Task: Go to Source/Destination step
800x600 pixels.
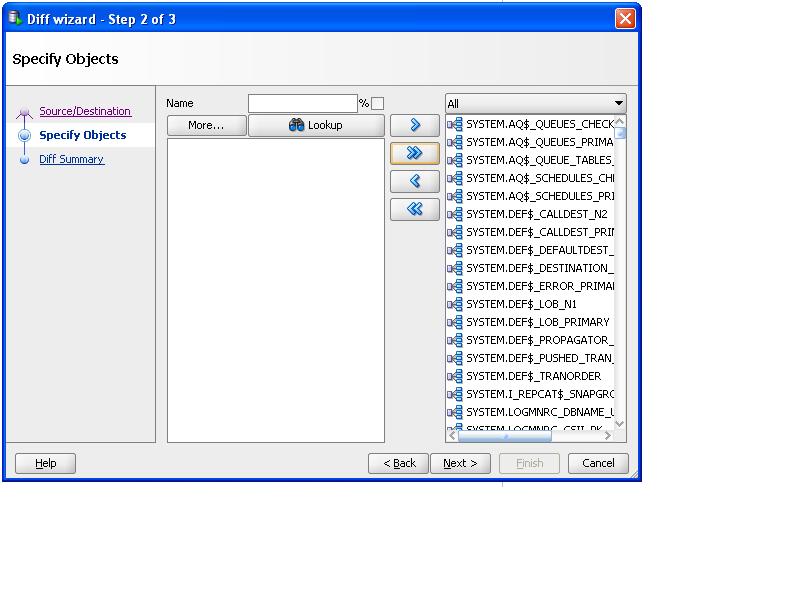Action: click(85, 111)
